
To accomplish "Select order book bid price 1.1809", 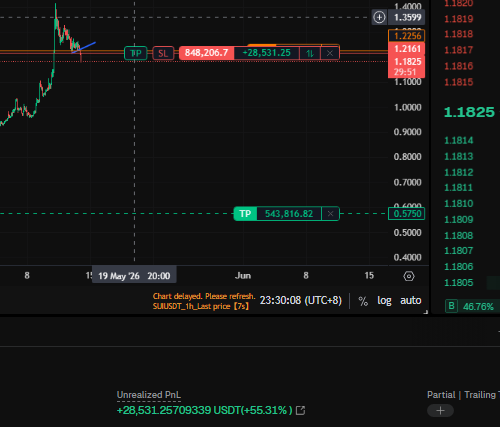I will coord(459,220).
